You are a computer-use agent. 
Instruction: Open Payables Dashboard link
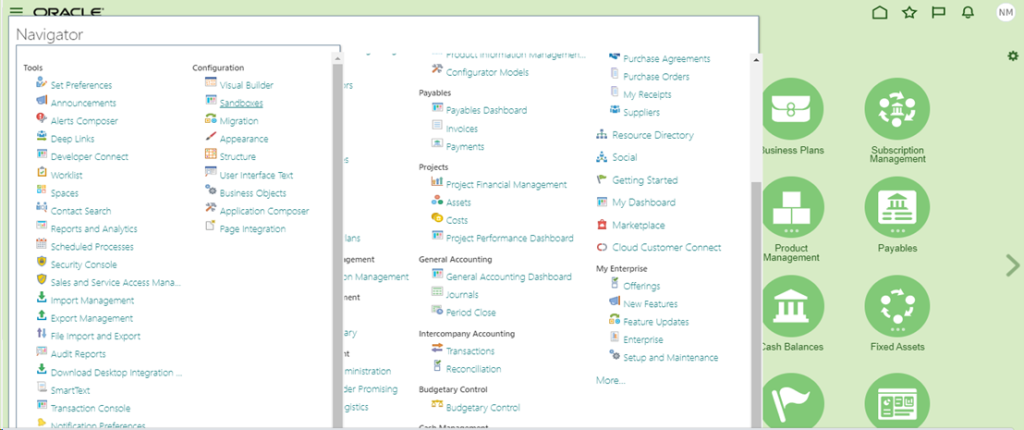click(487, 110)
